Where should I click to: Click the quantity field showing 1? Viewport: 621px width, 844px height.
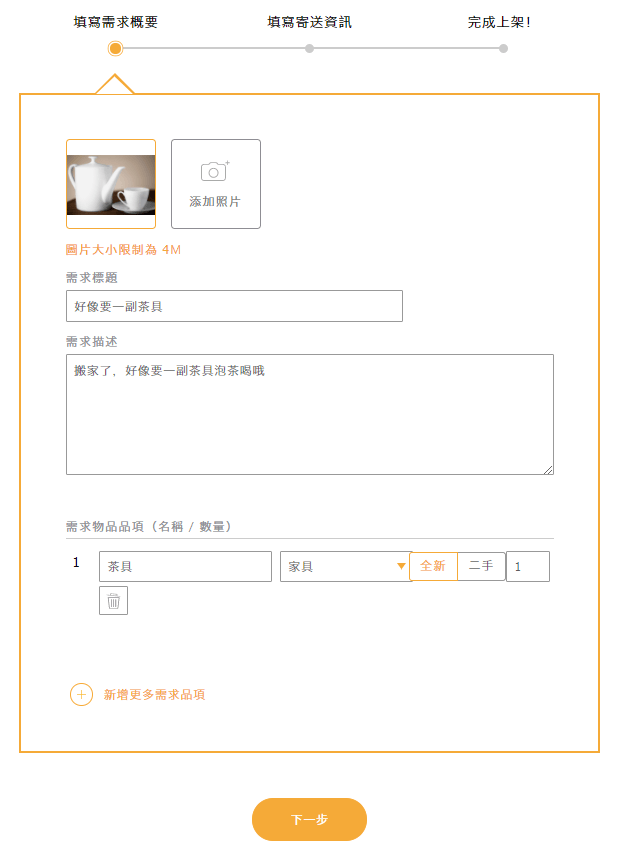coord(528,566)
